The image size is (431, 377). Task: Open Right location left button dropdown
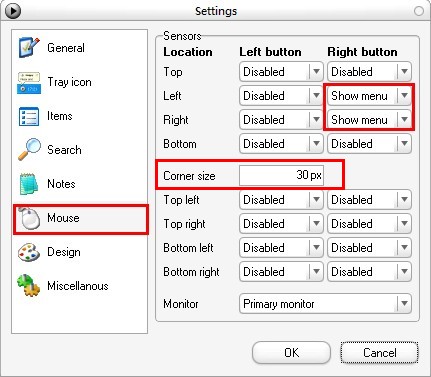point(281,120)
